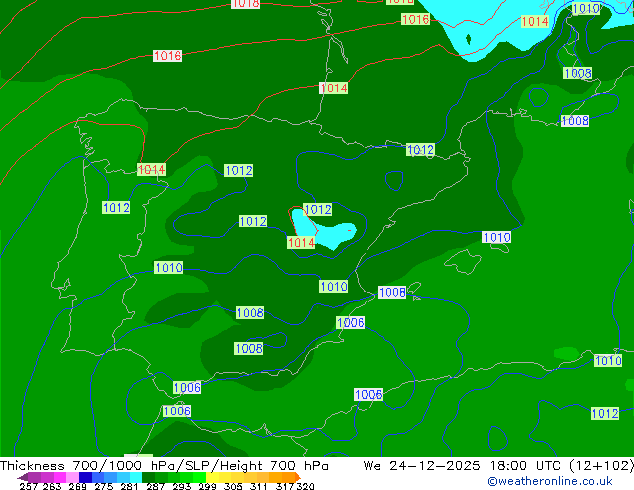Click the blue 1010 label in the top right corner
The image size is (634, 490).
586,8
